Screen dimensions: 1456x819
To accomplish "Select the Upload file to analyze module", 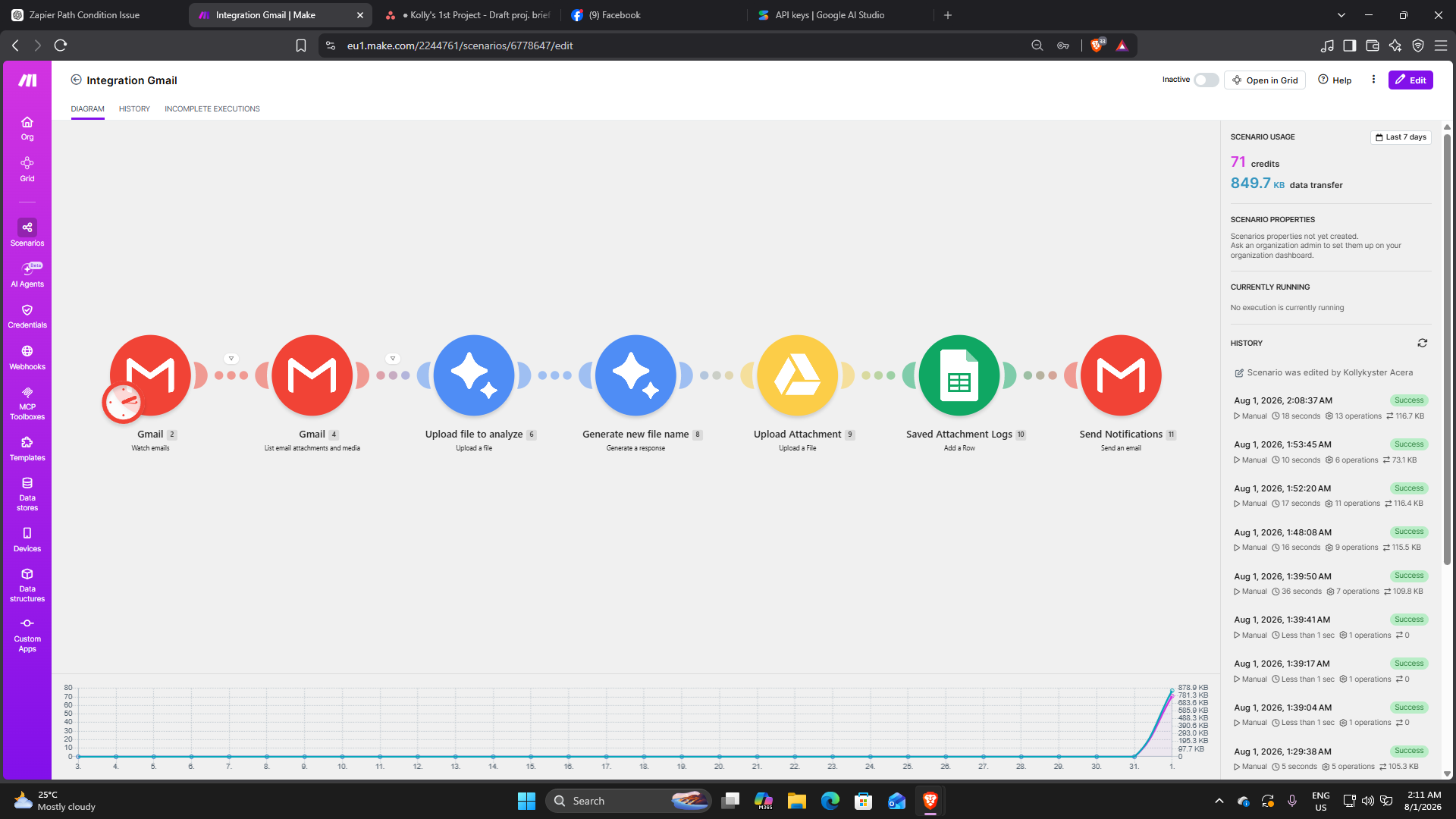I will [474, 375].
